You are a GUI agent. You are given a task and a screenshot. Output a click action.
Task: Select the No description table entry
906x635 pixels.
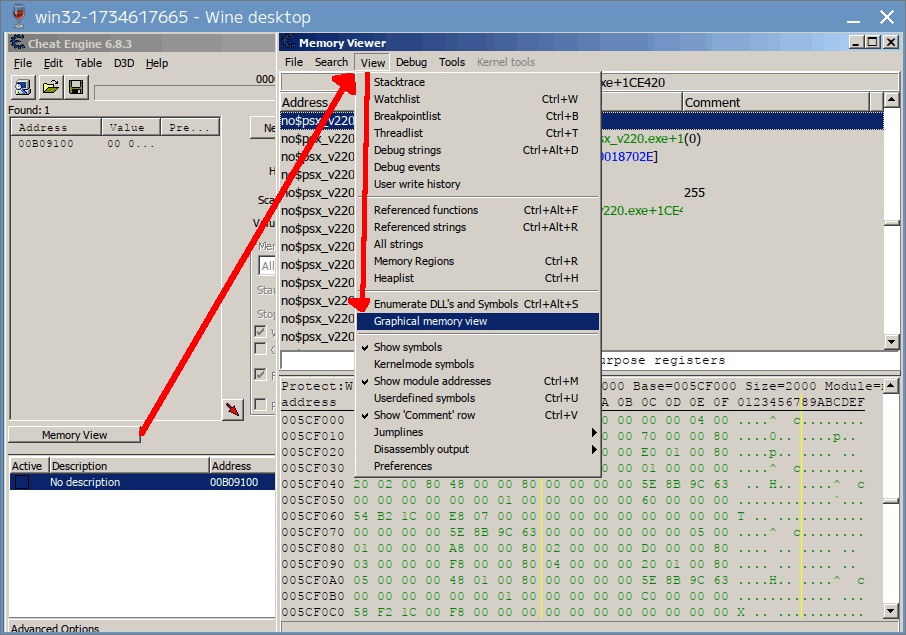142,482
